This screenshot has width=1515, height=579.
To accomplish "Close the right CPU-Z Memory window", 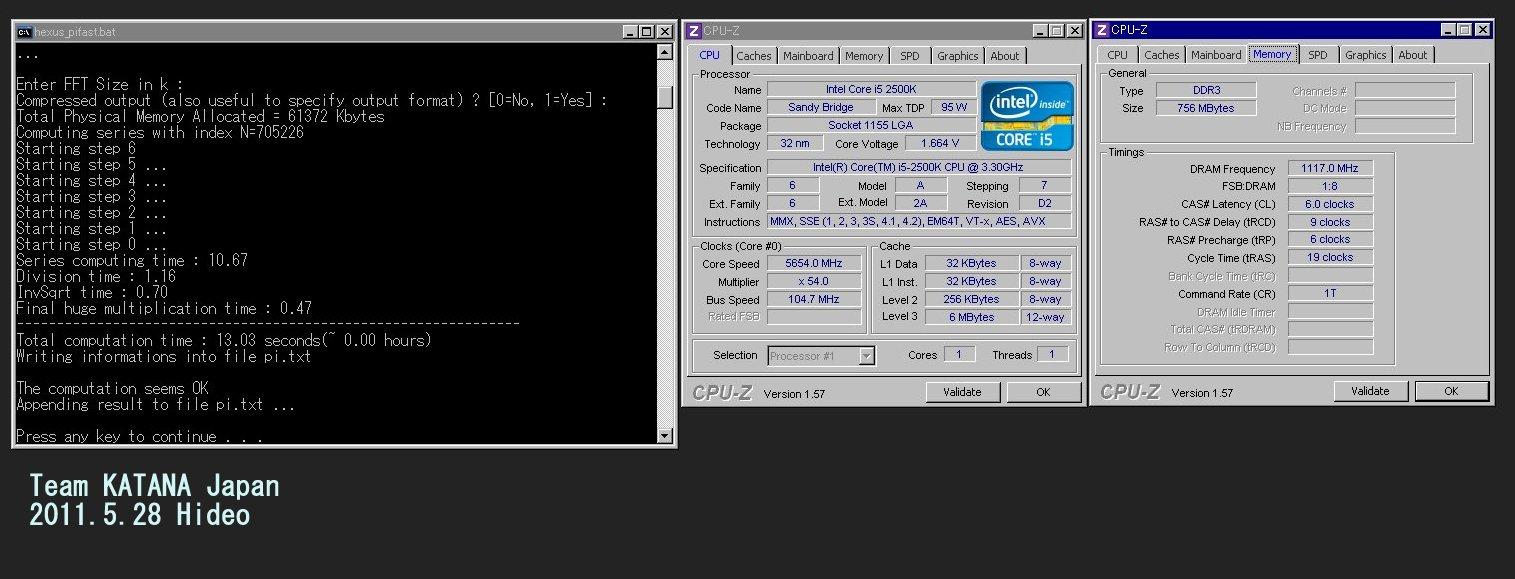I will point(1483,30).
